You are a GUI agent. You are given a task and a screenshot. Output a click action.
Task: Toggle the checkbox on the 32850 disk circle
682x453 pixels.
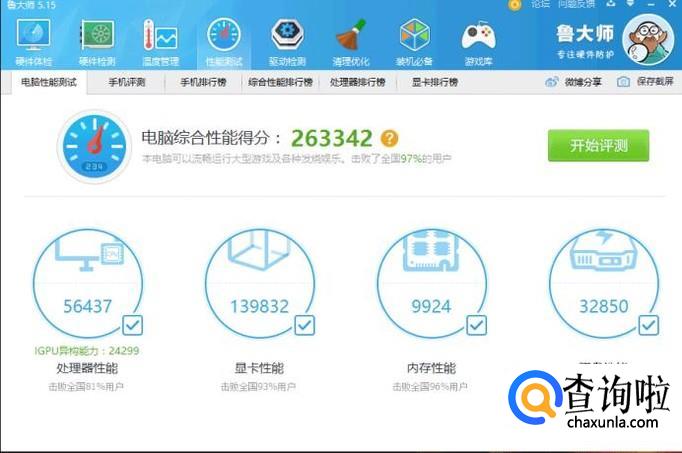point(648,325)
